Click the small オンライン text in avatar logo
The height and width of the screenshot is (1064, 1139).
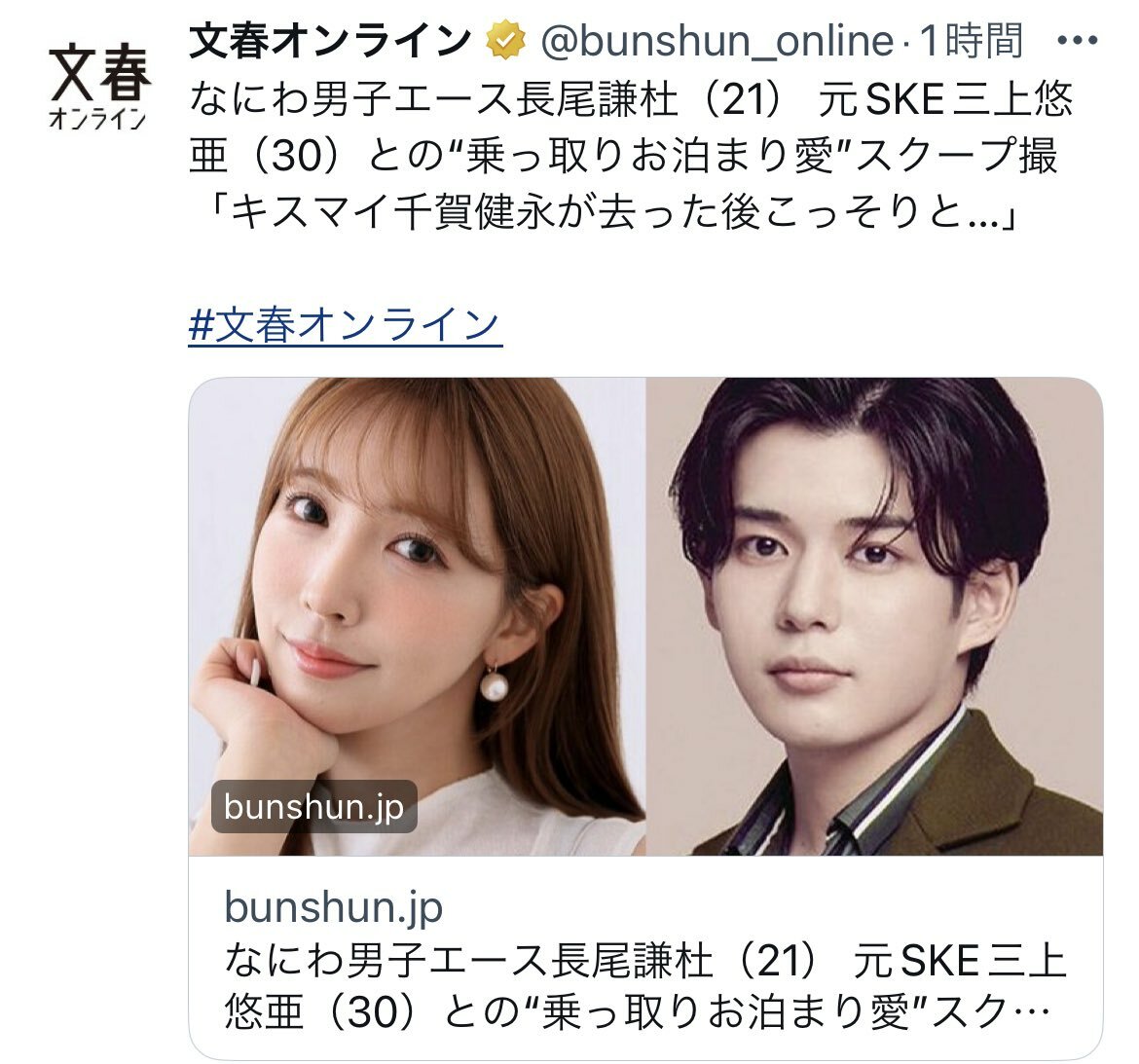[97, 118]
